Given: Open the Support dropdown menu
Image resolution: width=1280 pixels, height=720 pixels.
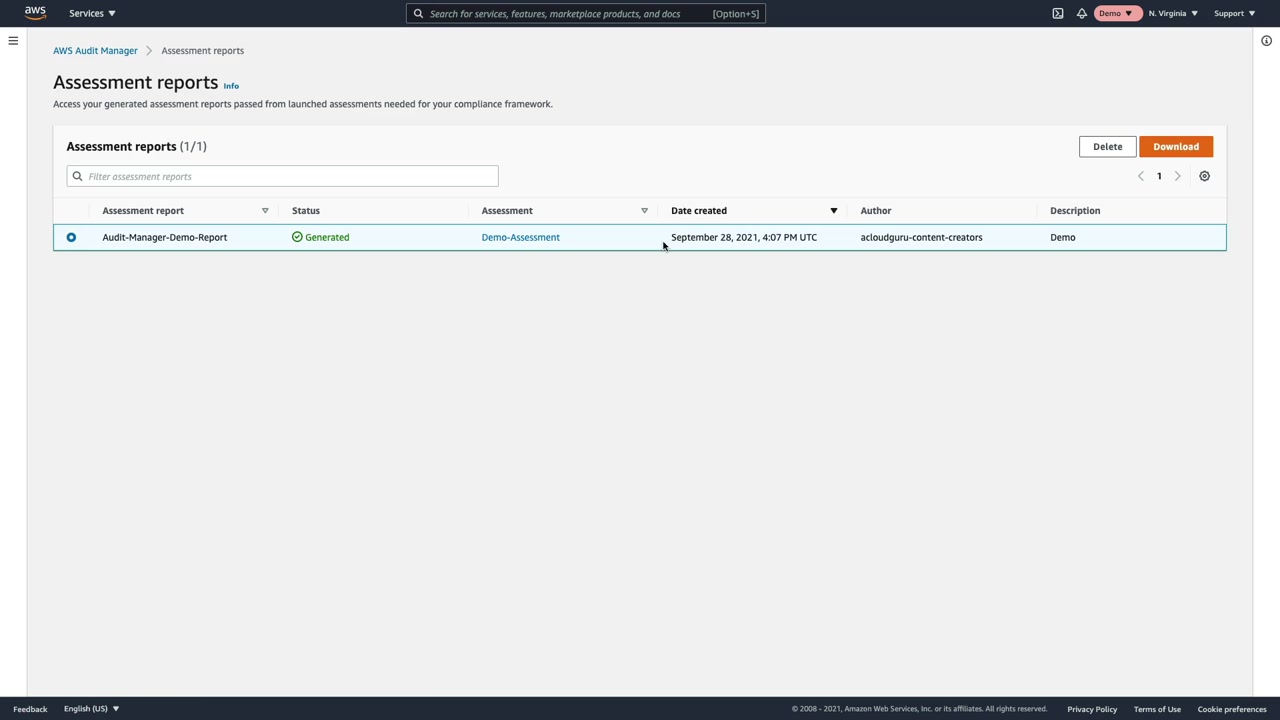Looking at the screenshot, I should click(1234, 13).
